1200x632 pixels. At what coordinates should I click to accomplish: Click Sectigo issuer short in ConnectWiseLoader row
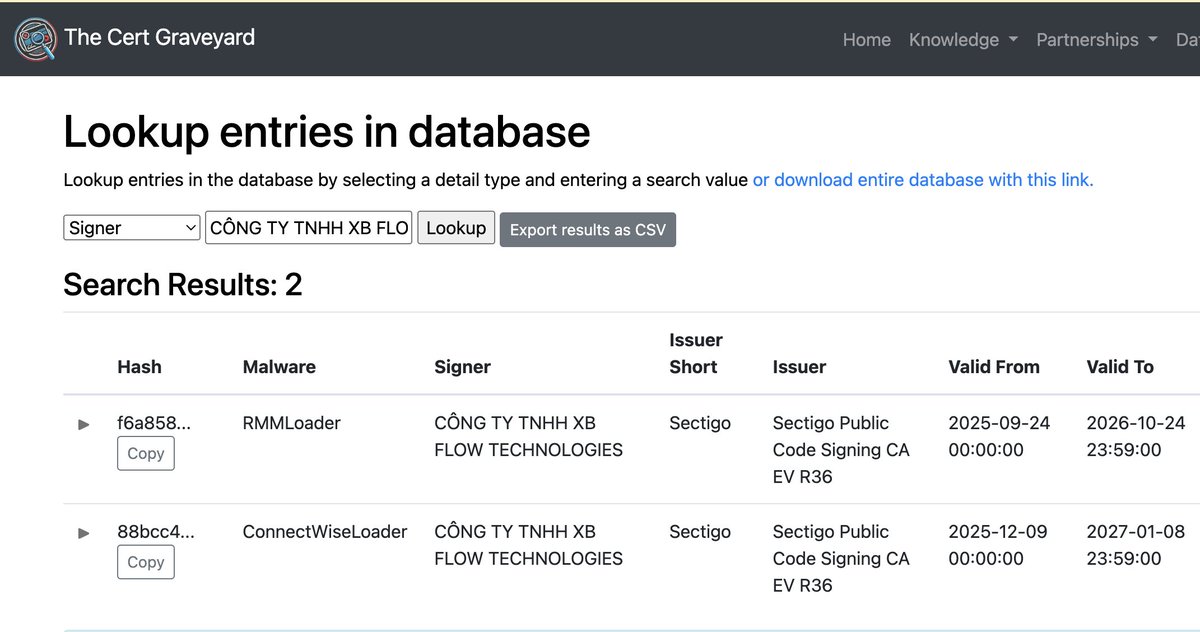click(x=700, y=532)
